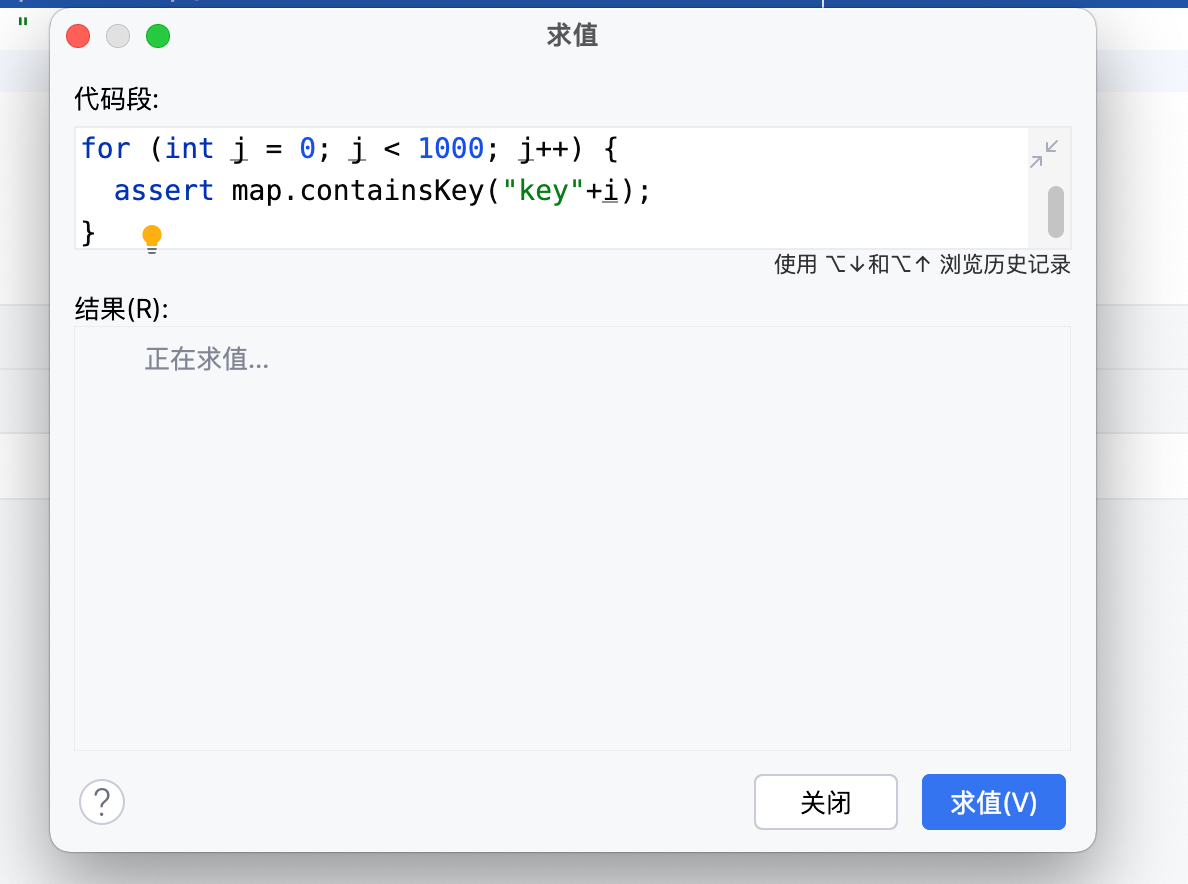Click the yellow light bulb intention icon
Image resolution: width=1188 pixels, height=884 pixels.
[x=152, y=238]
